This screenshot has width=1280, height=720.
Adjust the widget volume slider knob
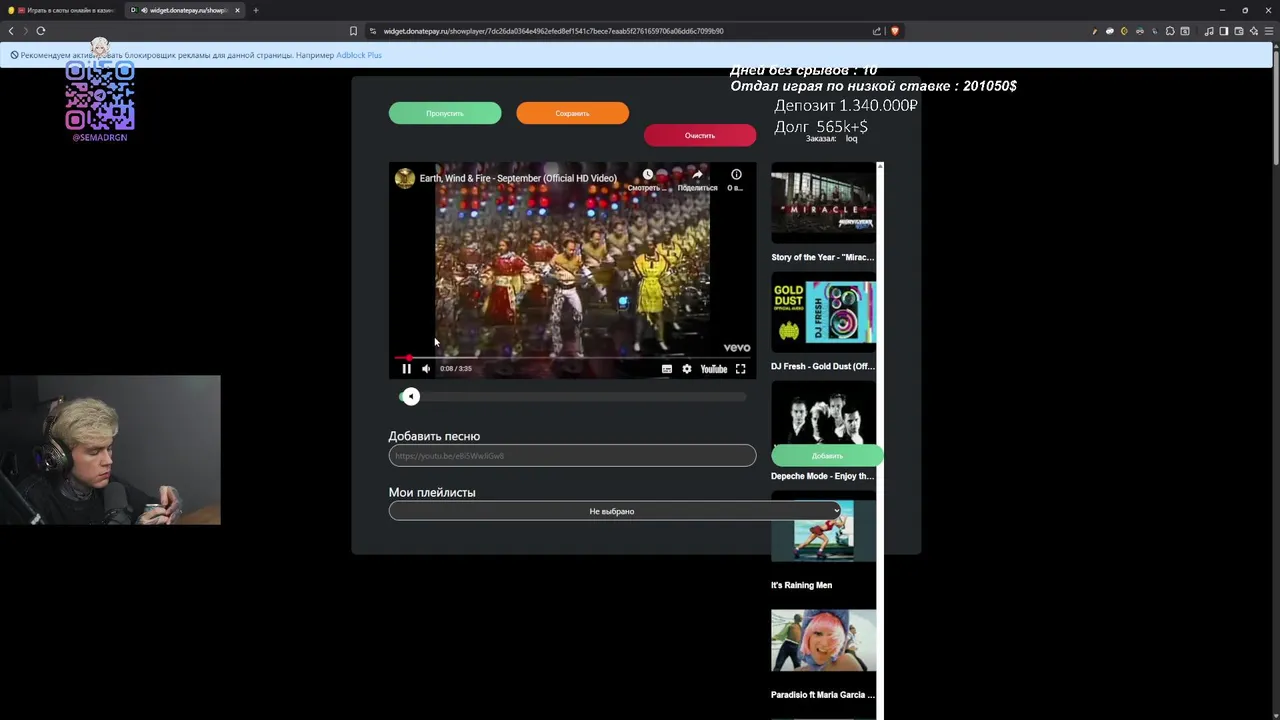click(x=410, y=396)
